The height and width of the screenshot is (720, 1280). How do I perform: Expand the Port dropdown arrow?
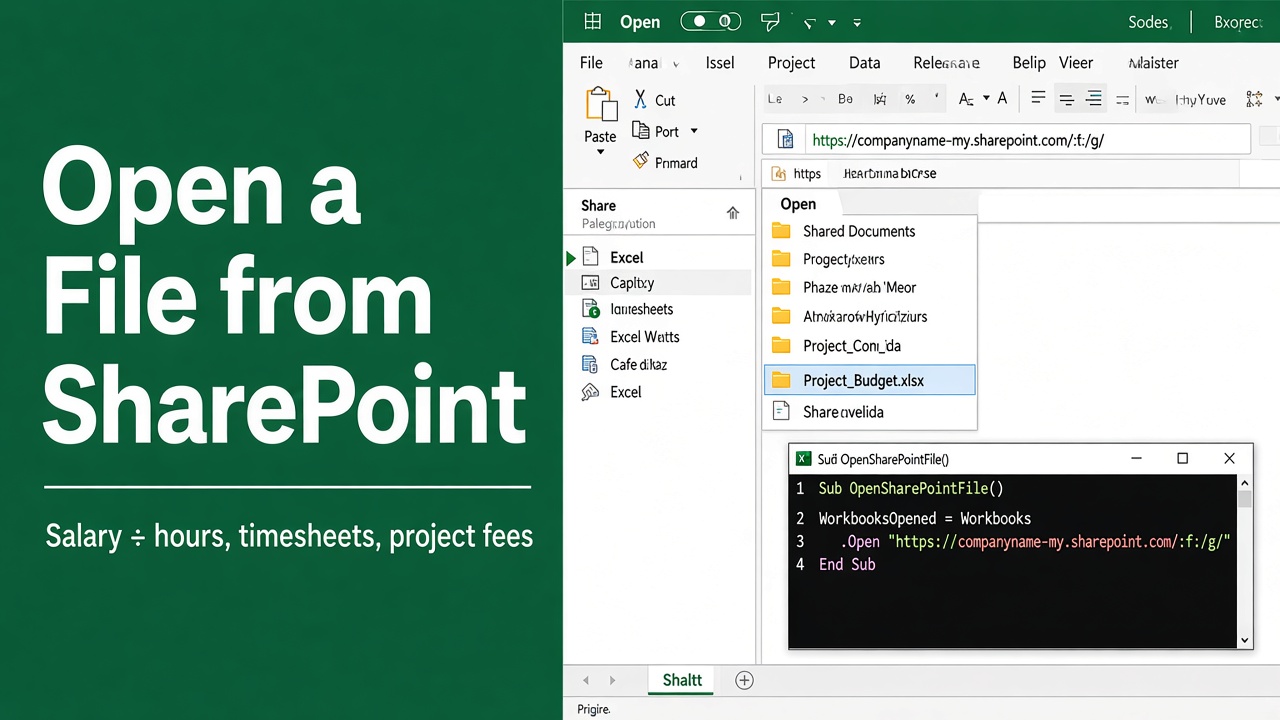pos(694,131)
